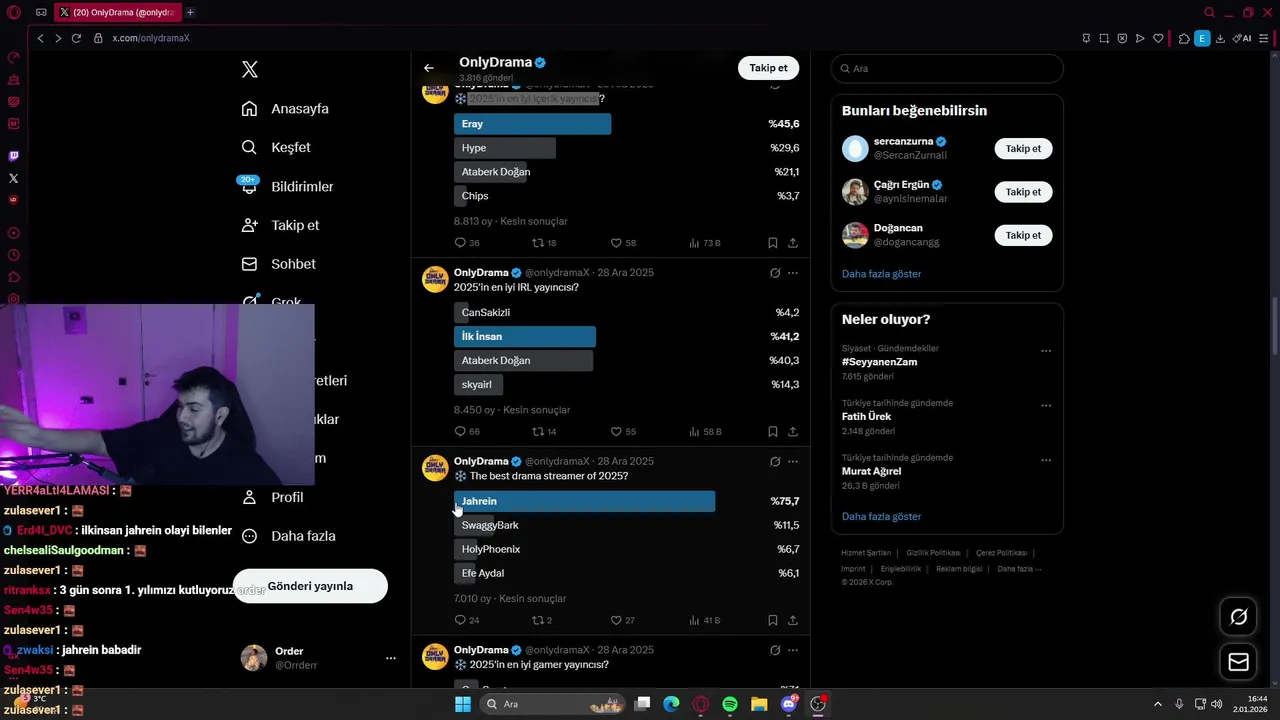The image size is (1280, 720).
Task: Expand hidden system tray icons
Action: pos(1158,704)
